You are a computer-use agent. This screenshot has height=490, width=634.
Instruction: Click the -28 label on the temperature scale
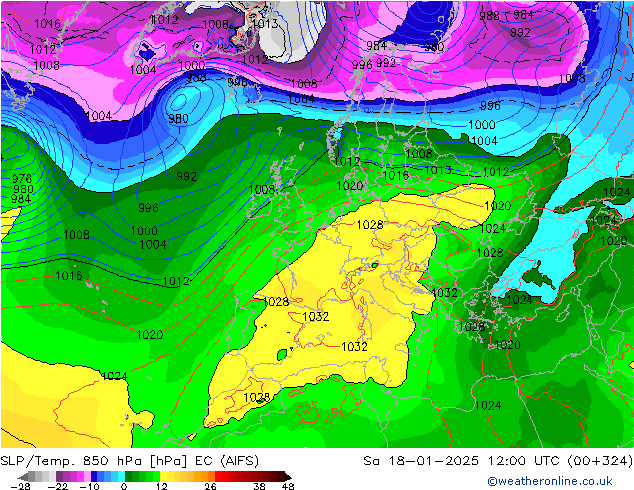coord(20,486)
